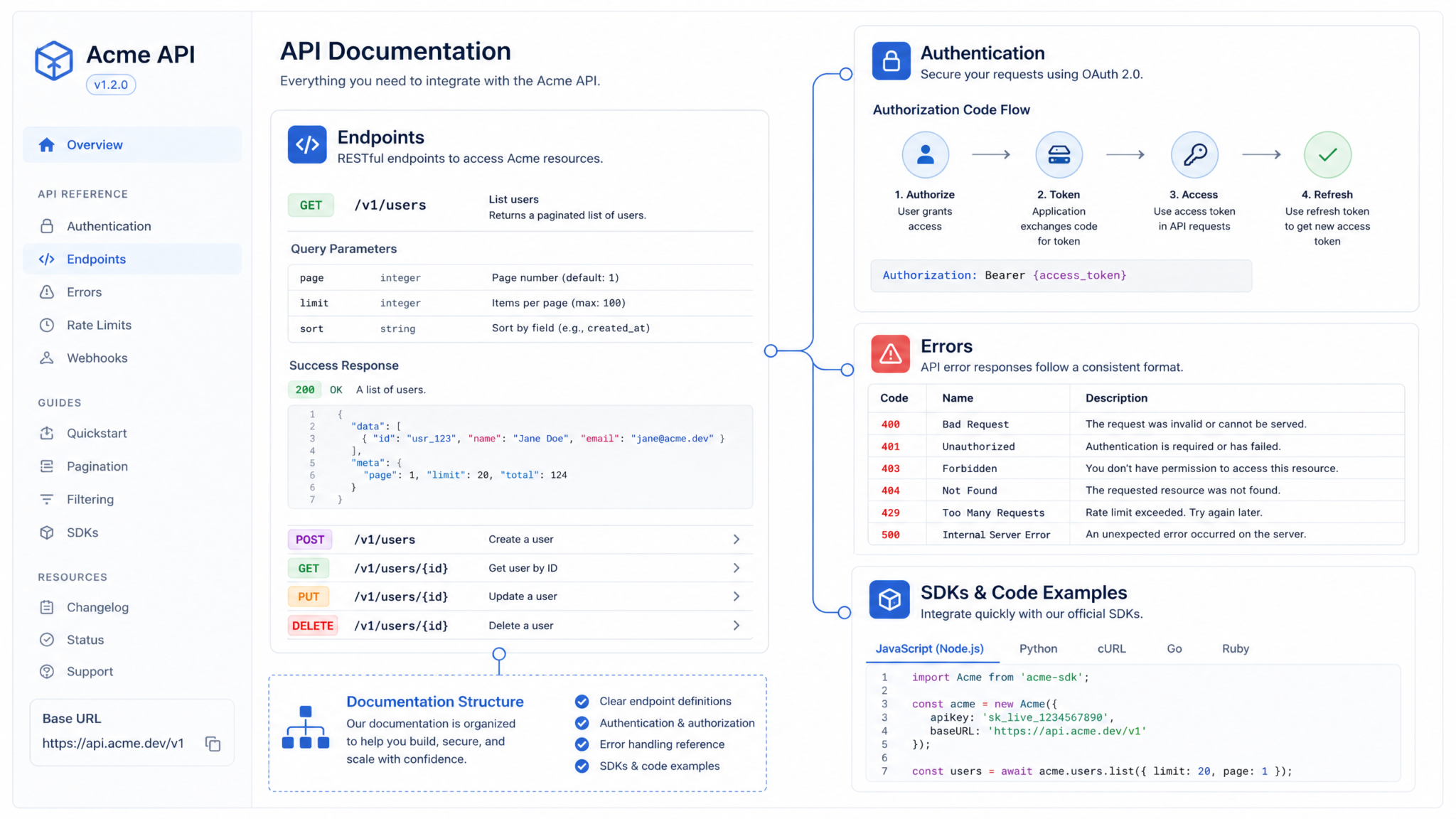Expand the POST /v1/users row chevron
Image resolution: width=1456 pixels, height=819 pixels.
pos(737,540)
